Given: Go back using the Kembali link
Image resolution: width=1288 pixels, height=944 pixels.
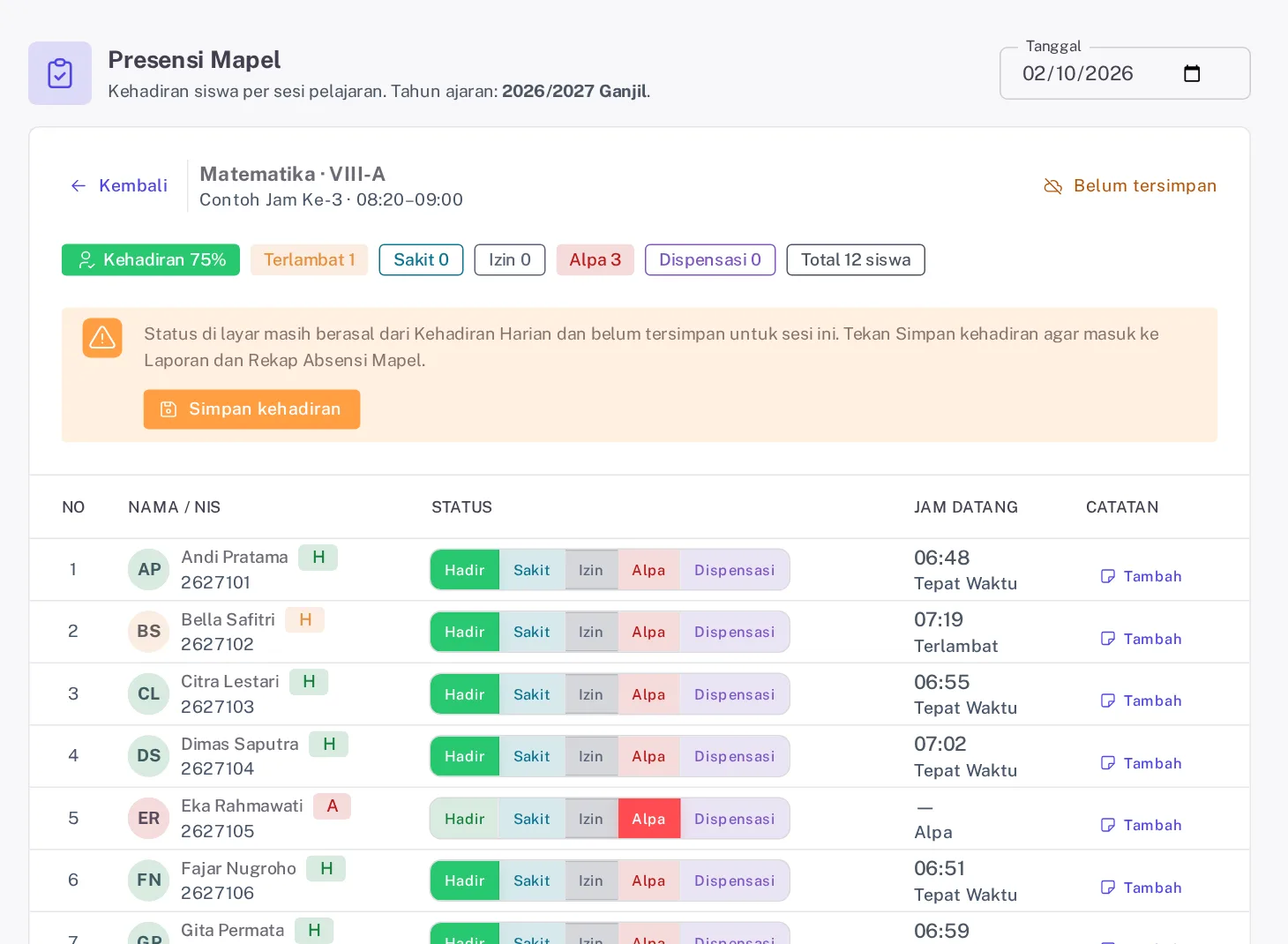Looking at the screenshot, I should tap(119, 185).
